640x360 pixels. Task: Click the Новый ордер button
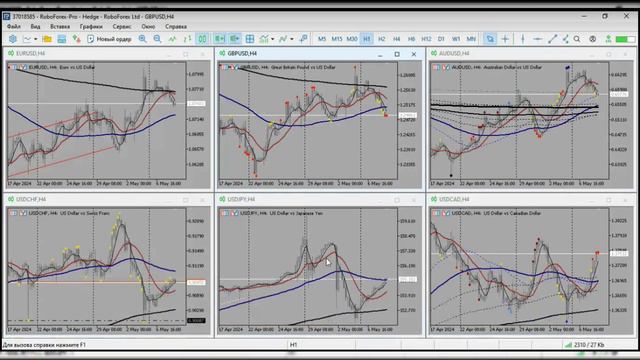coord(109,39)
